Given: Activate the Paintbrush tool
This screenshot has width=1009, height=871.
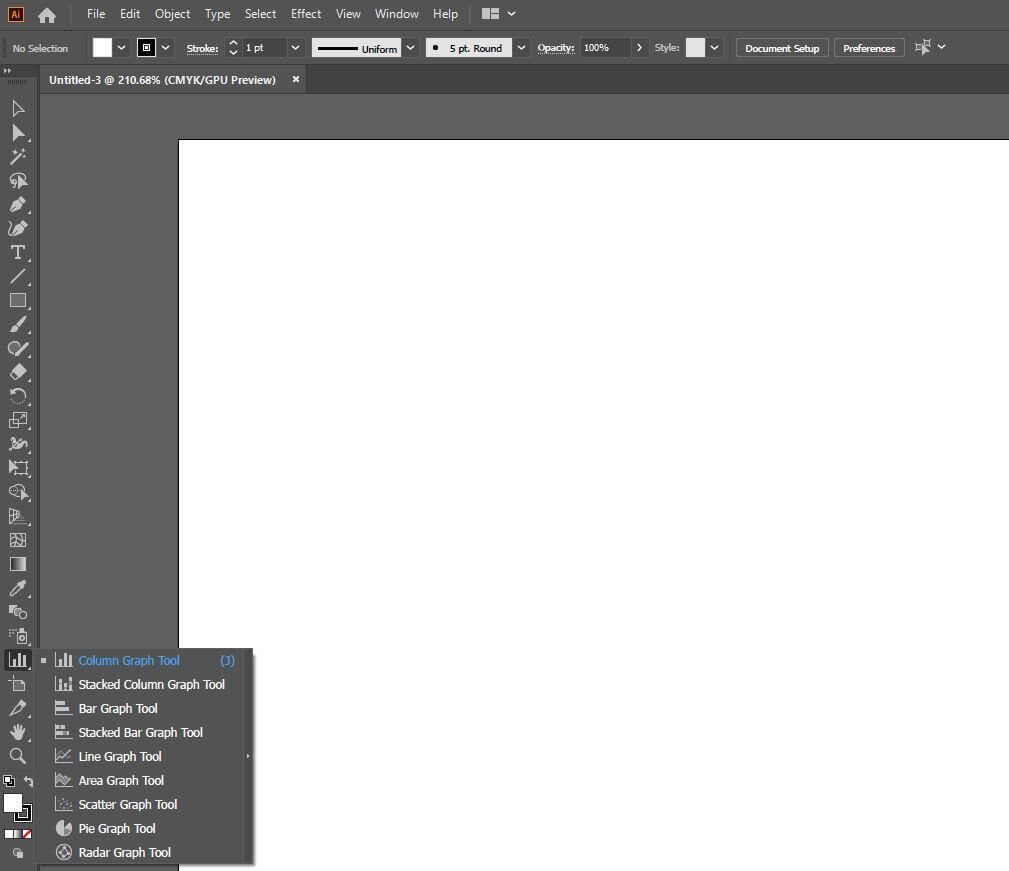Looking at the screenshot, I should pyautogui.click(x=18, y=325).
